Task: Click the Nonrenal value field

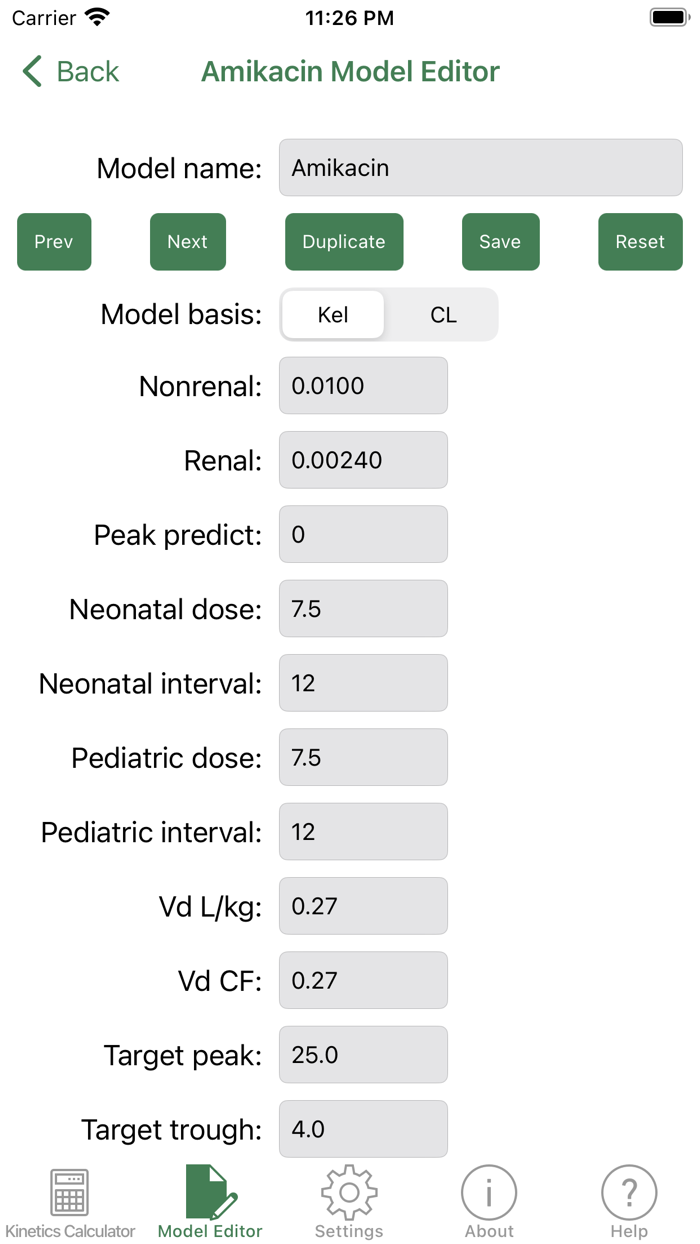Action: (x=363, y=385)
